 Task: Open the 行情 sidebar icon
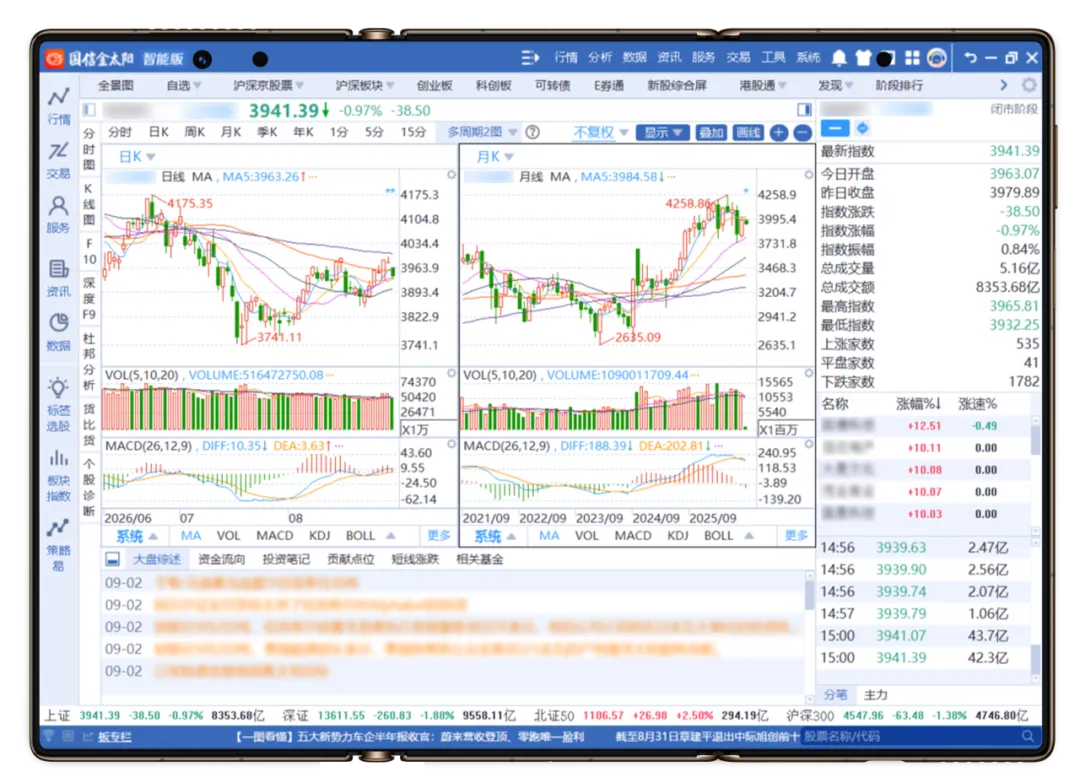[x=59, y=105]
